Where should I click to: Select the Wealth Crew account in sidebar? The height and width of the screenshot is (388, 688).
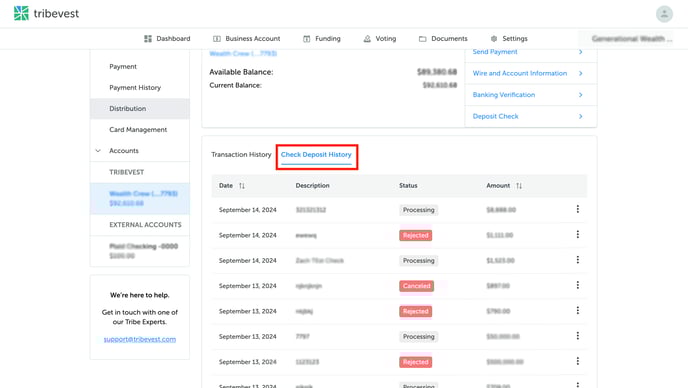click(x=140, y=198)
